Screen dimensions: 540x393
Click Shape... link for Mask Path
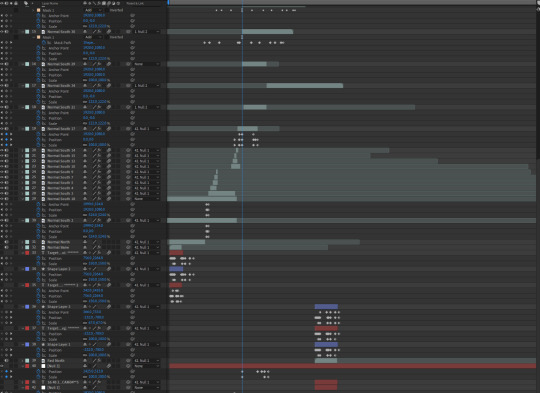tap(89, 43)
